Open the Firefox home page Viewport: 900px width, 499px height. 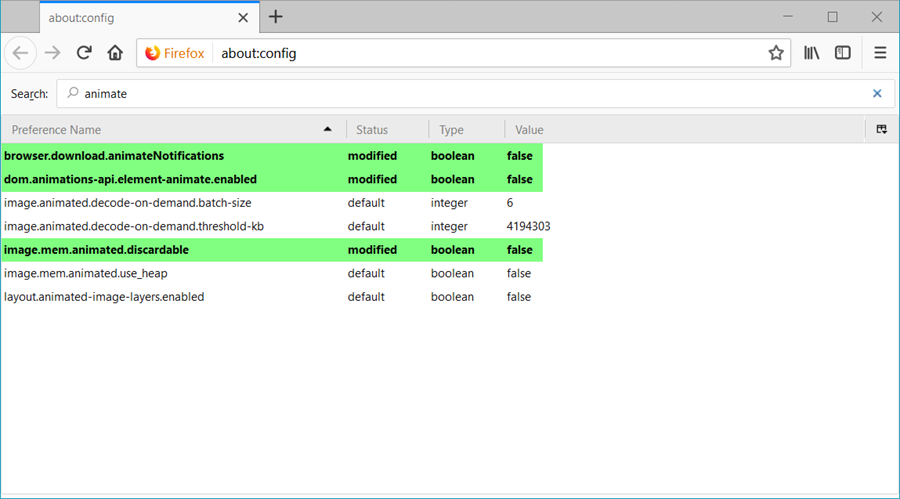tap(115, 53)
